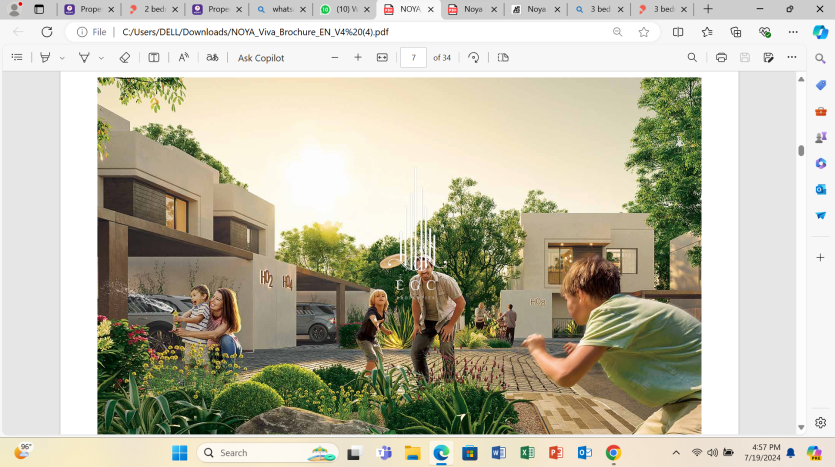Rotate the PDF page
This screenshot has height=467, width=835.
click(474, 58)
